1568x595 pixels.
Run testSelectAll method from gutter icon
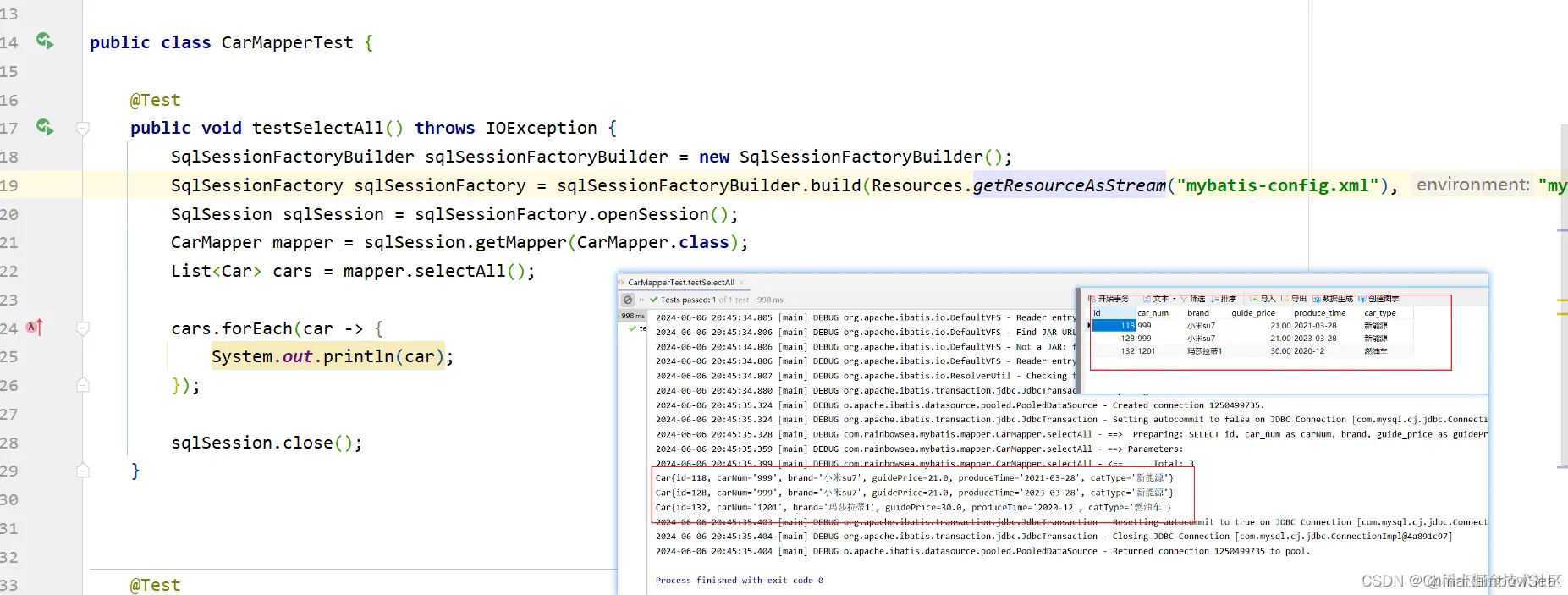click(x=45, y=127)
